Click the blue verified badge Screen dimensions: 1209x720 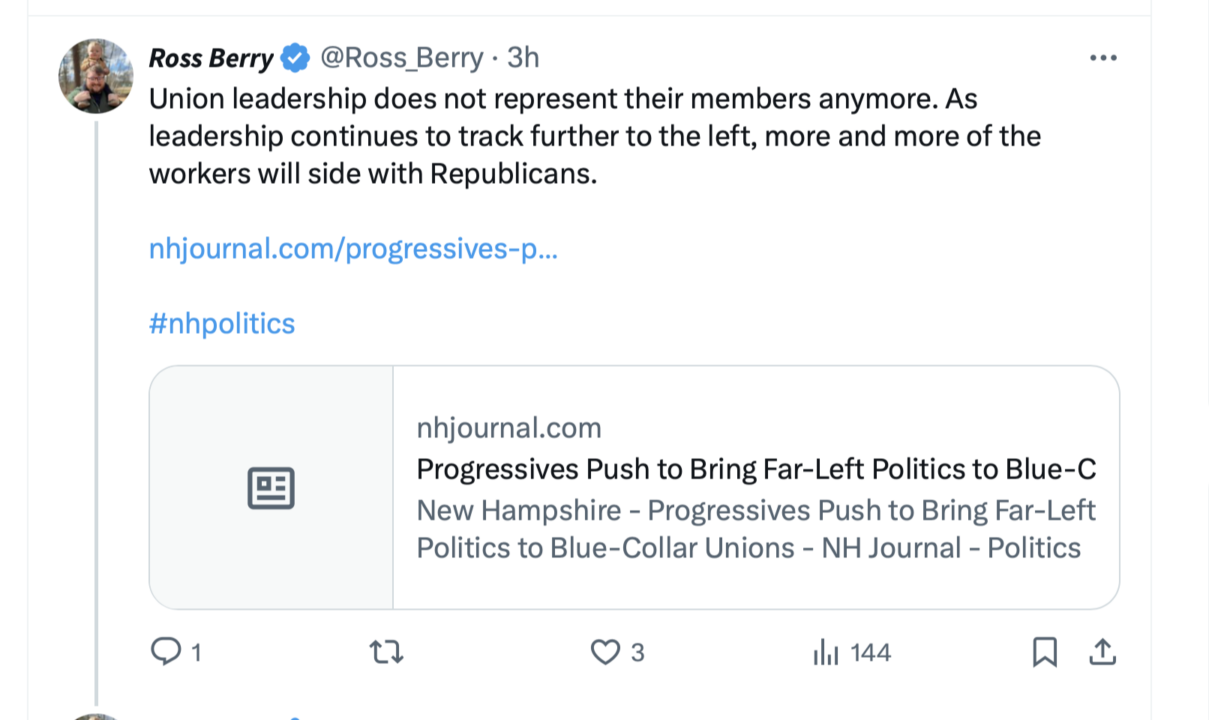coord(295,59)
